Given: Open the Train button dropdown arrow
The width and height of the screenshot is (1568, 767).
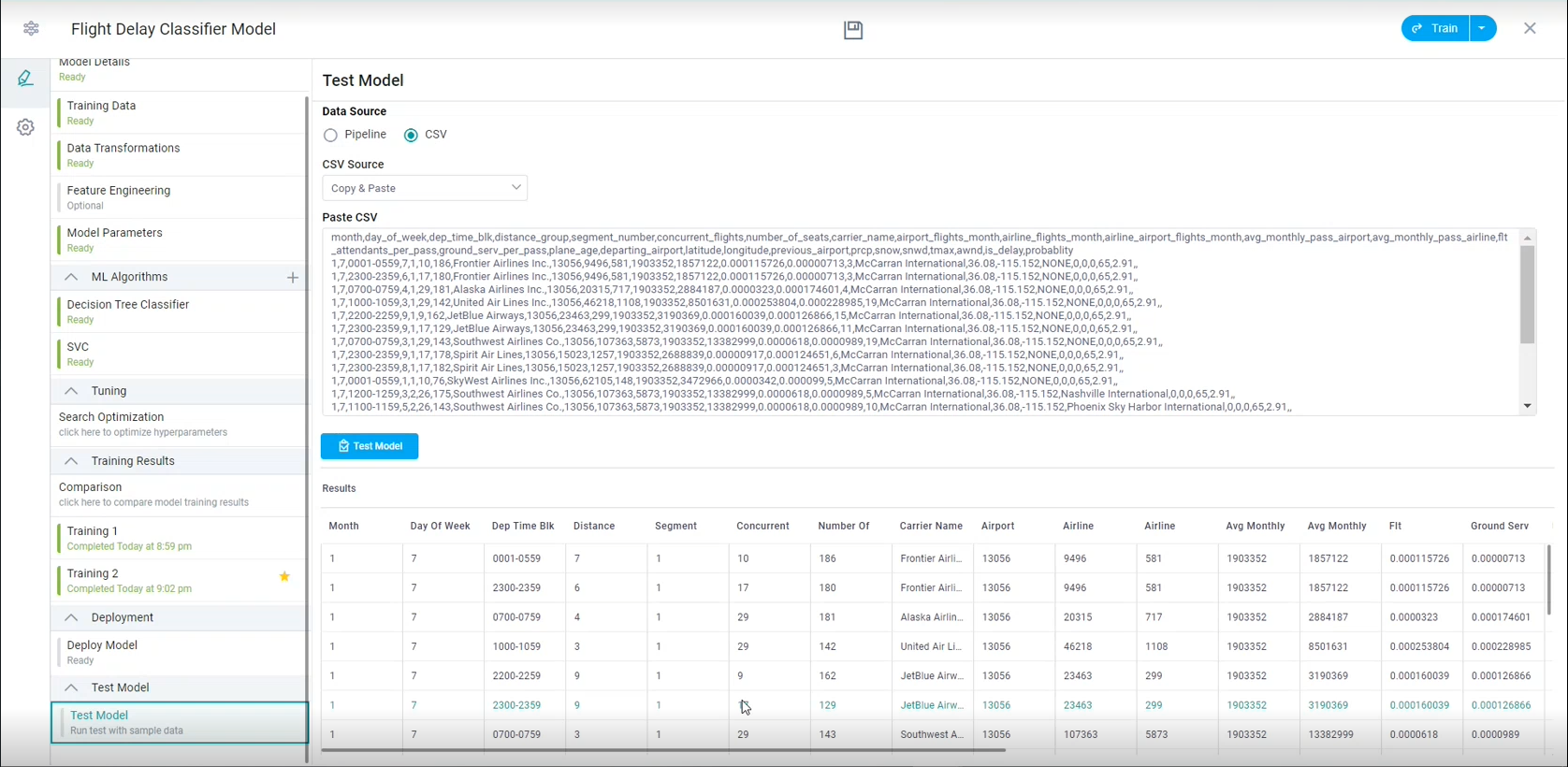Looking at the screenshot, I should tap(1483, 29).
